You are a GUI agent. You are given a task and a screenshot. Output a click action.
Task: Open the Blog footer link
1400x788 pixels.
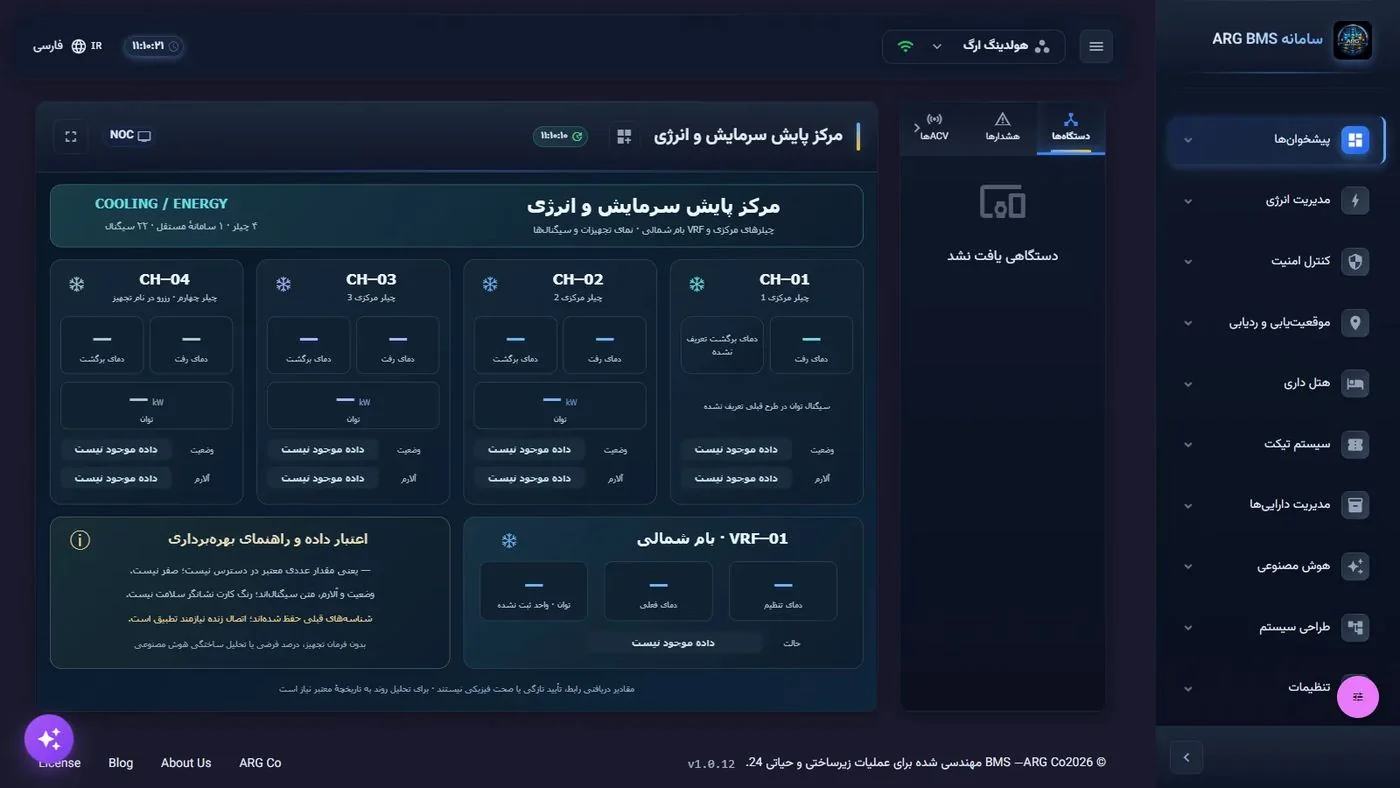pos(120,763)
